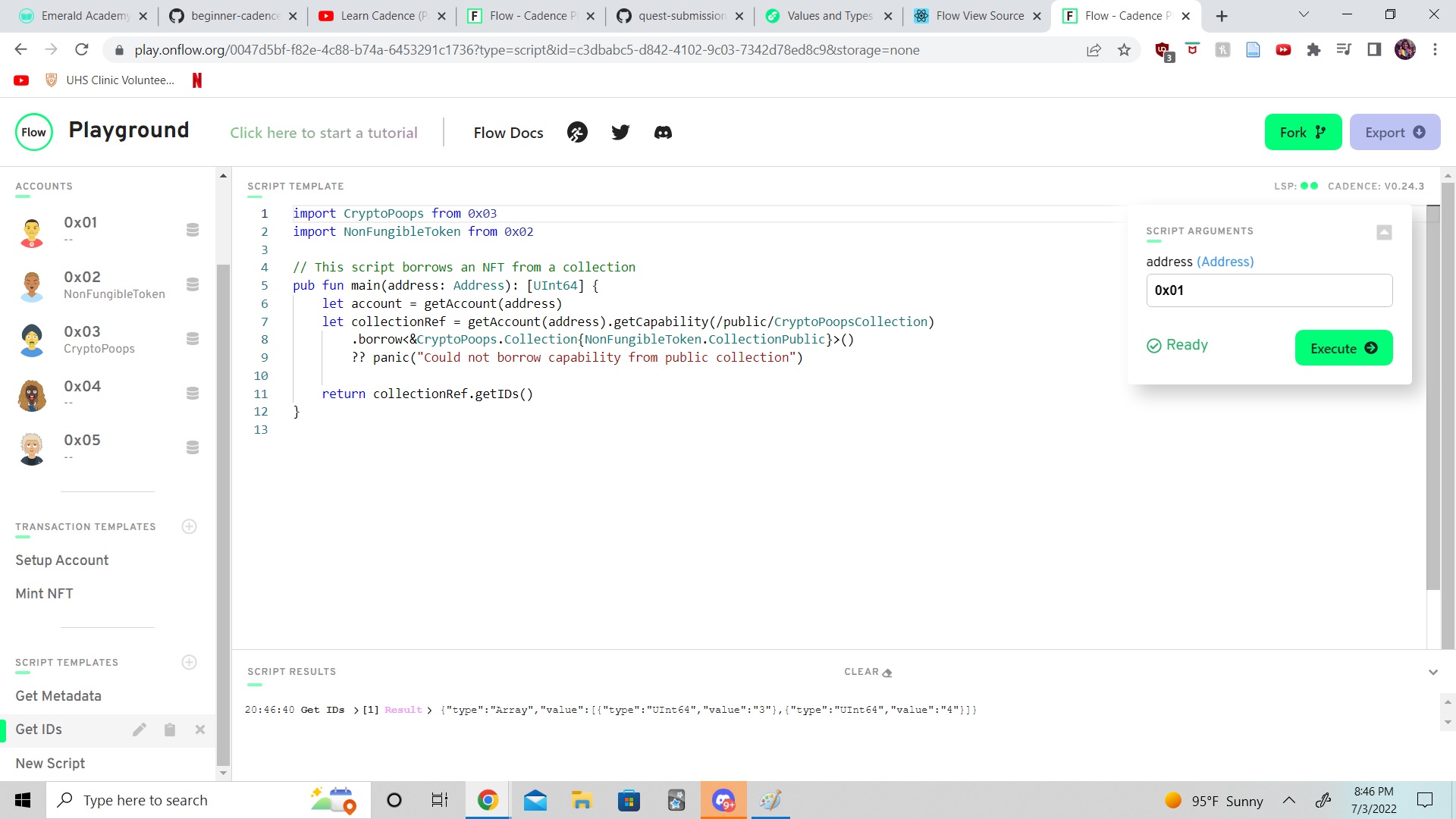This screenshot has height=819, width=1456.
Task: Click inside the address argument field
Action: [1269, 290]
